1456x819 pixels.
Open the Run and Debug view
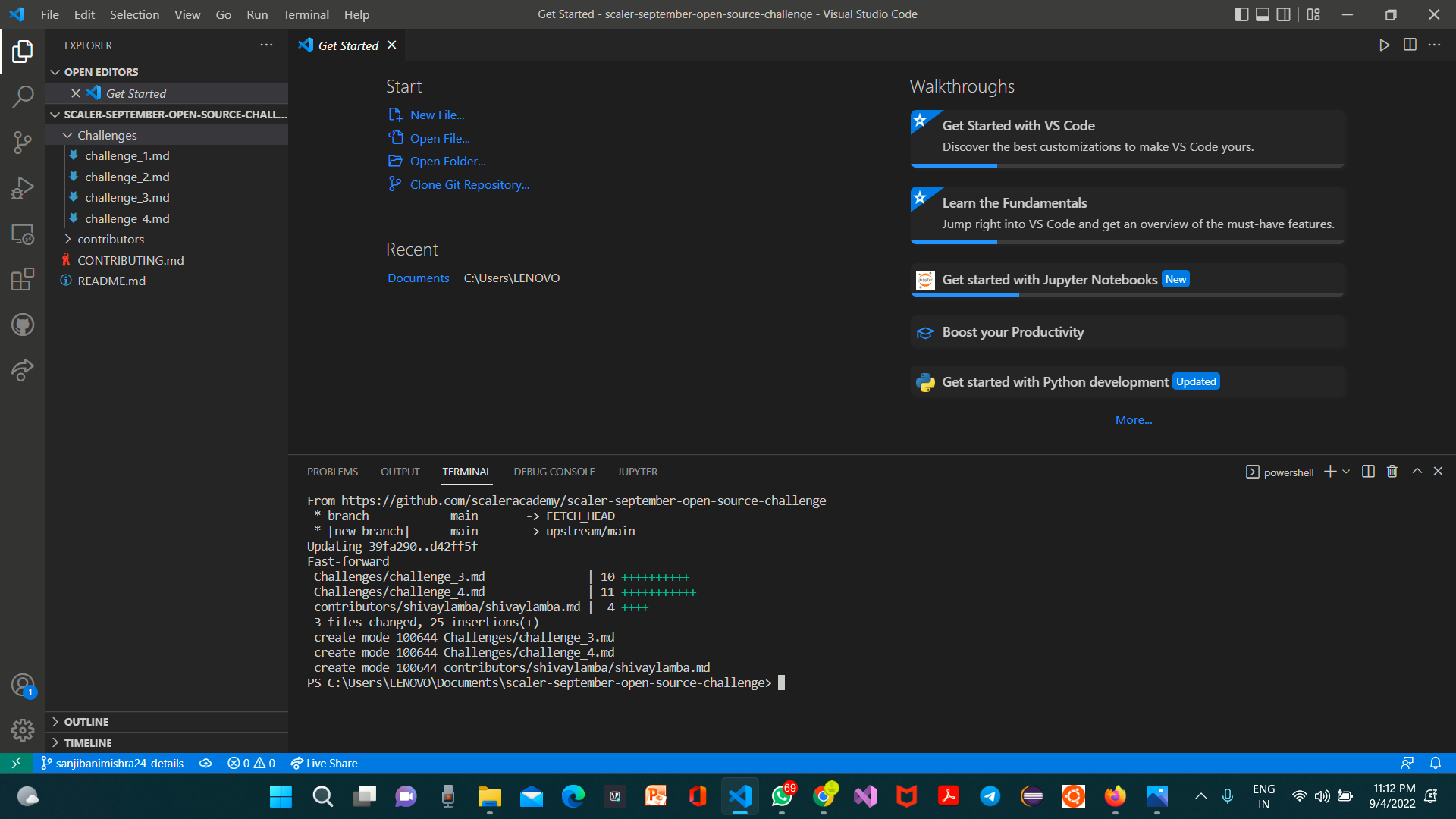[23, 188]
